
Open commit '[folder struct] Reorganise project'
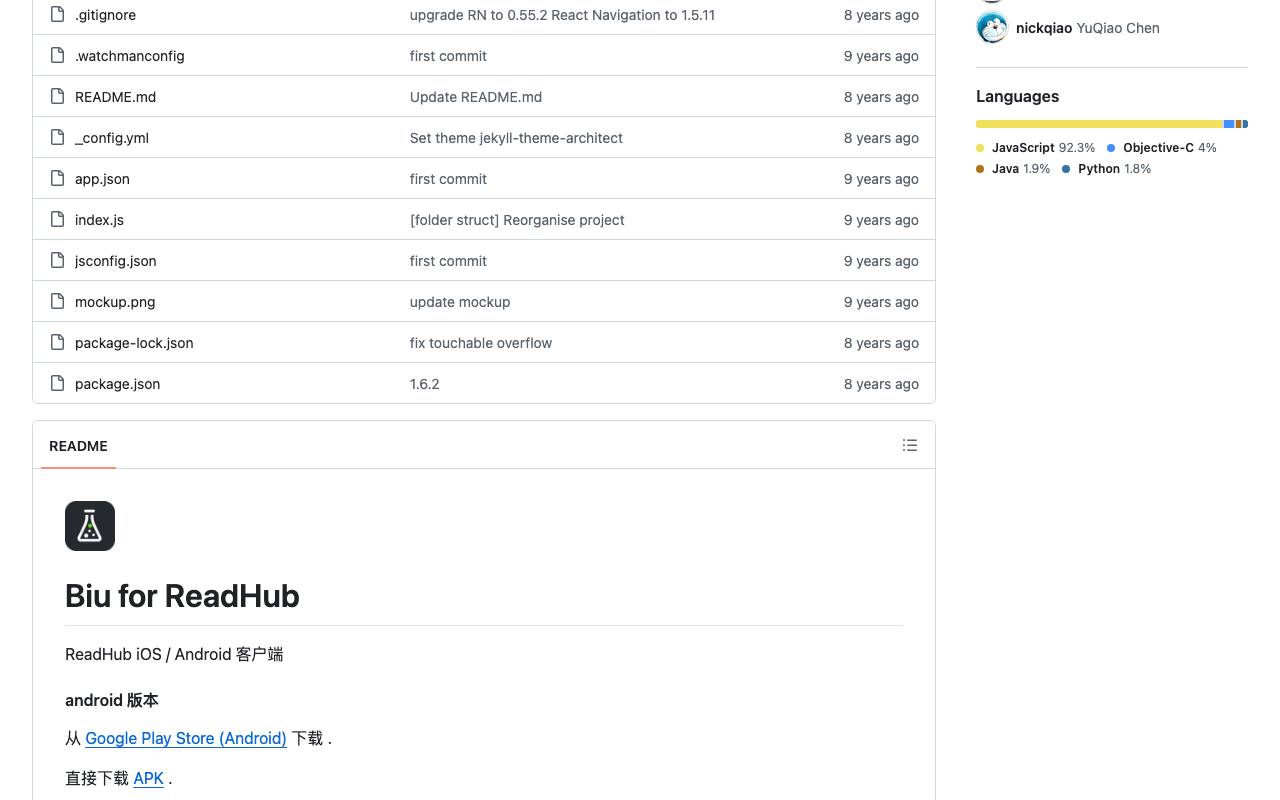tap(517, 220)
